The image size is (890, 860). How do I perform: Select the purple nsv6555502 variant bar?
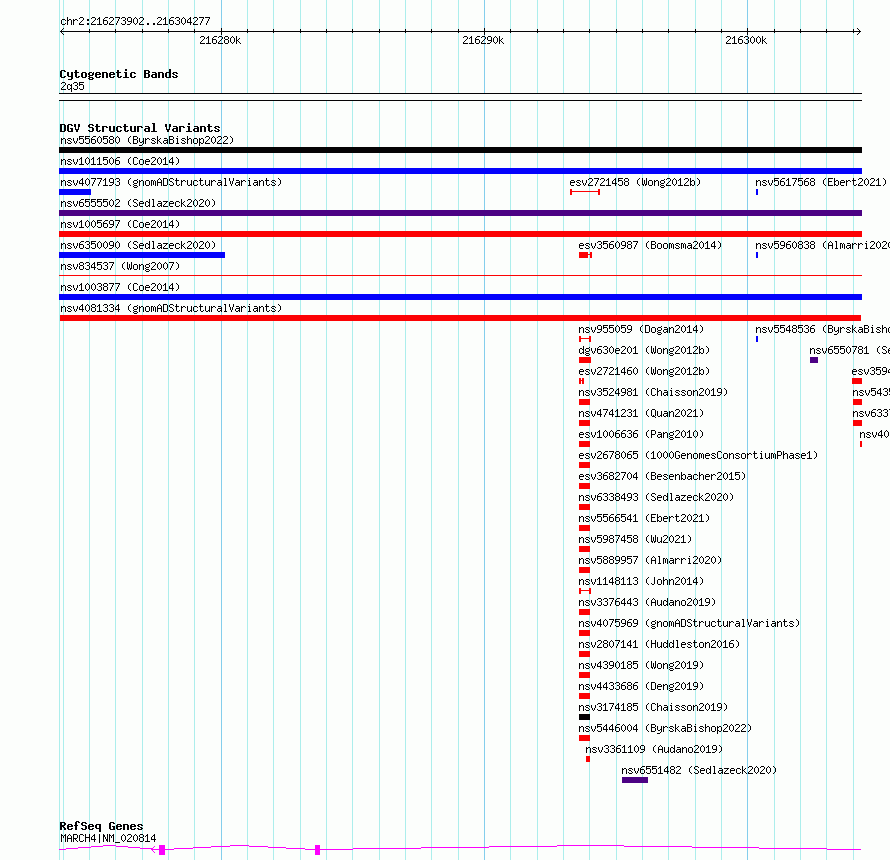click(460, 213)
